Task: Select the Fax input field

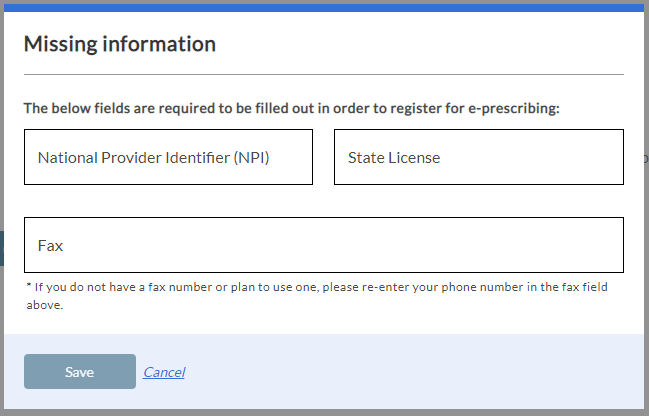Action: [323, 245]
